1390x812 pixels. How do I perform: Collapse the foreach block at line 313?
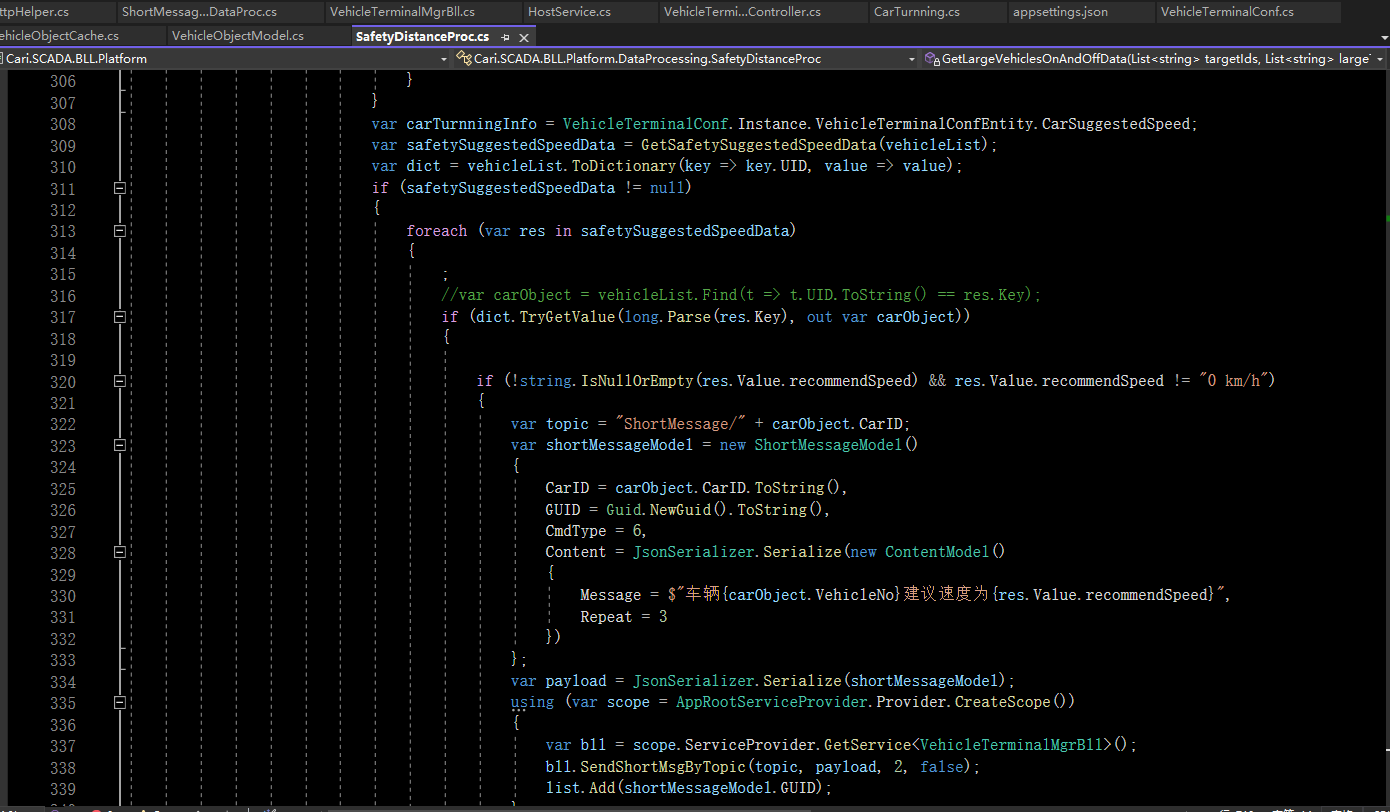120,231
